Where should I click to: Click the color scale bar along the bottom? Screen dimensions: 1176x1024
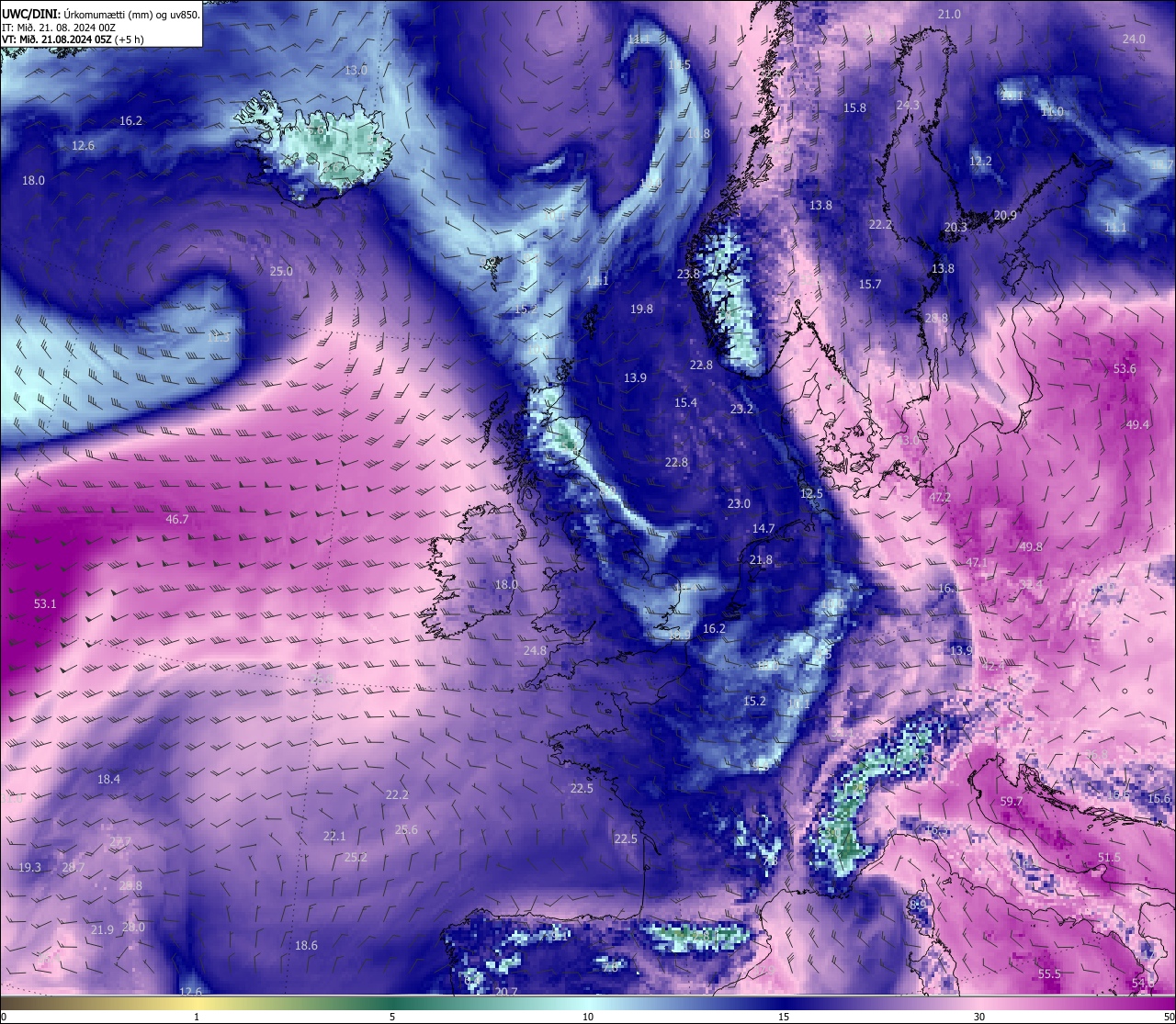[588, 1001]
